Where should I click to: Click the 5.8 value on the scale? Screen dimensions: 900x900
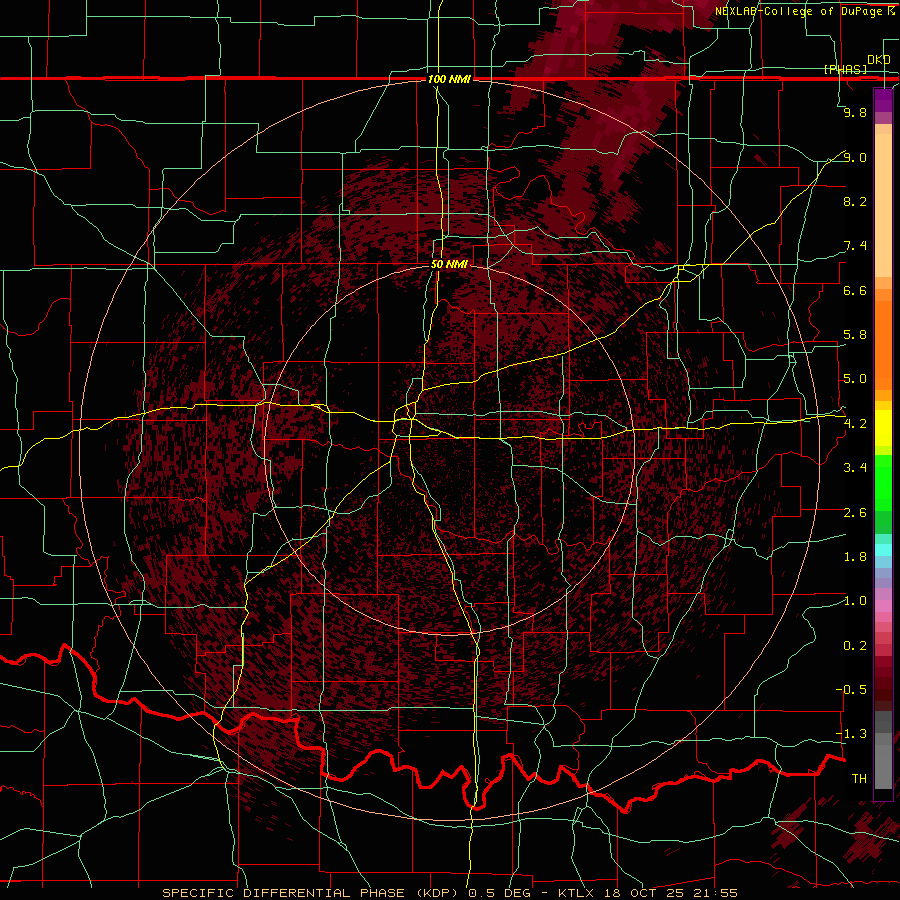tap(855, 335)
